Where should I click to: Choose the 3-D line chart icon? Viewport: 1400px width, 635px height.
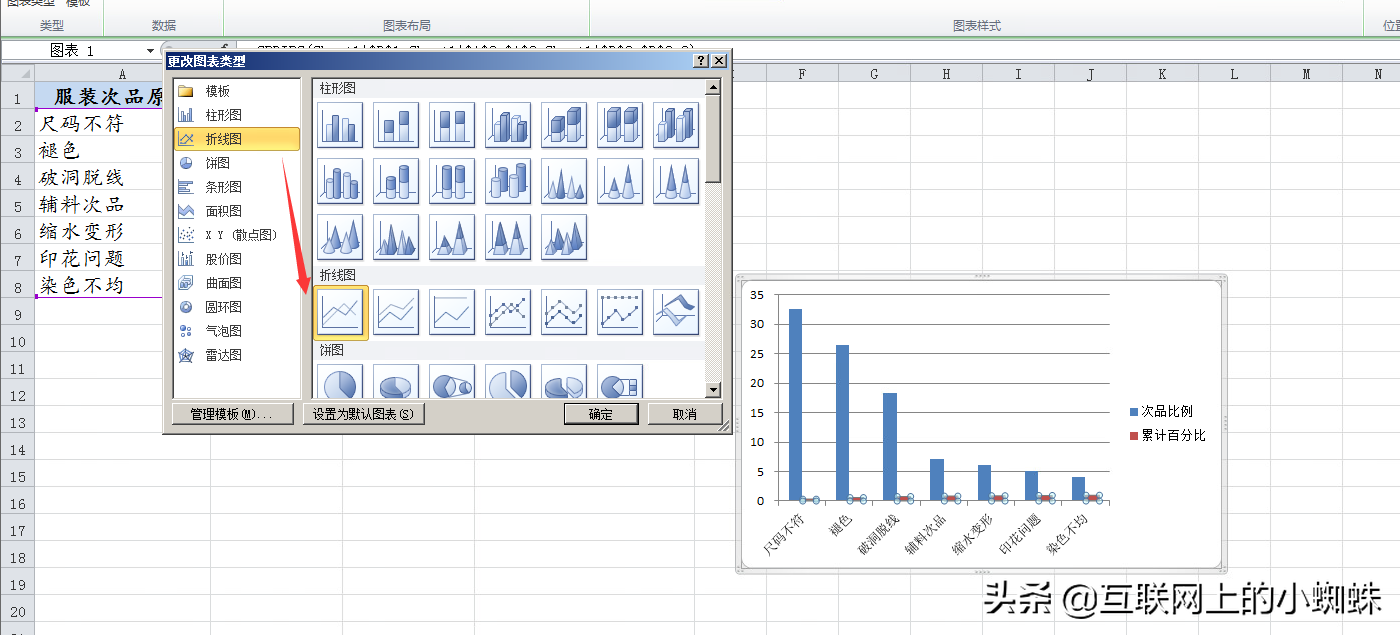point(676,312)
